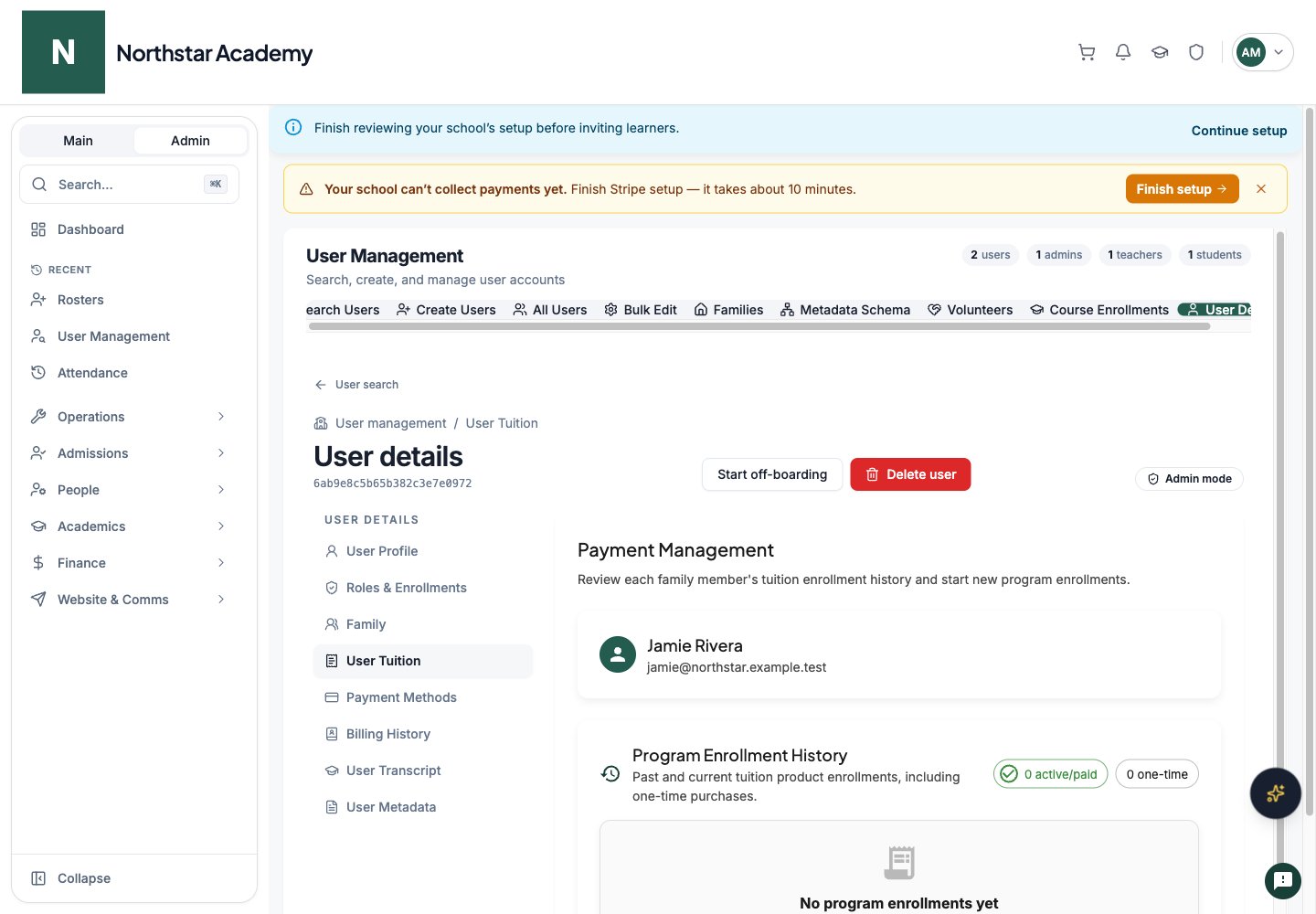The height and width of the screenshot is (914, 1316).
Task: Switch sidebar to Admin mode
Action: (190, 141)
